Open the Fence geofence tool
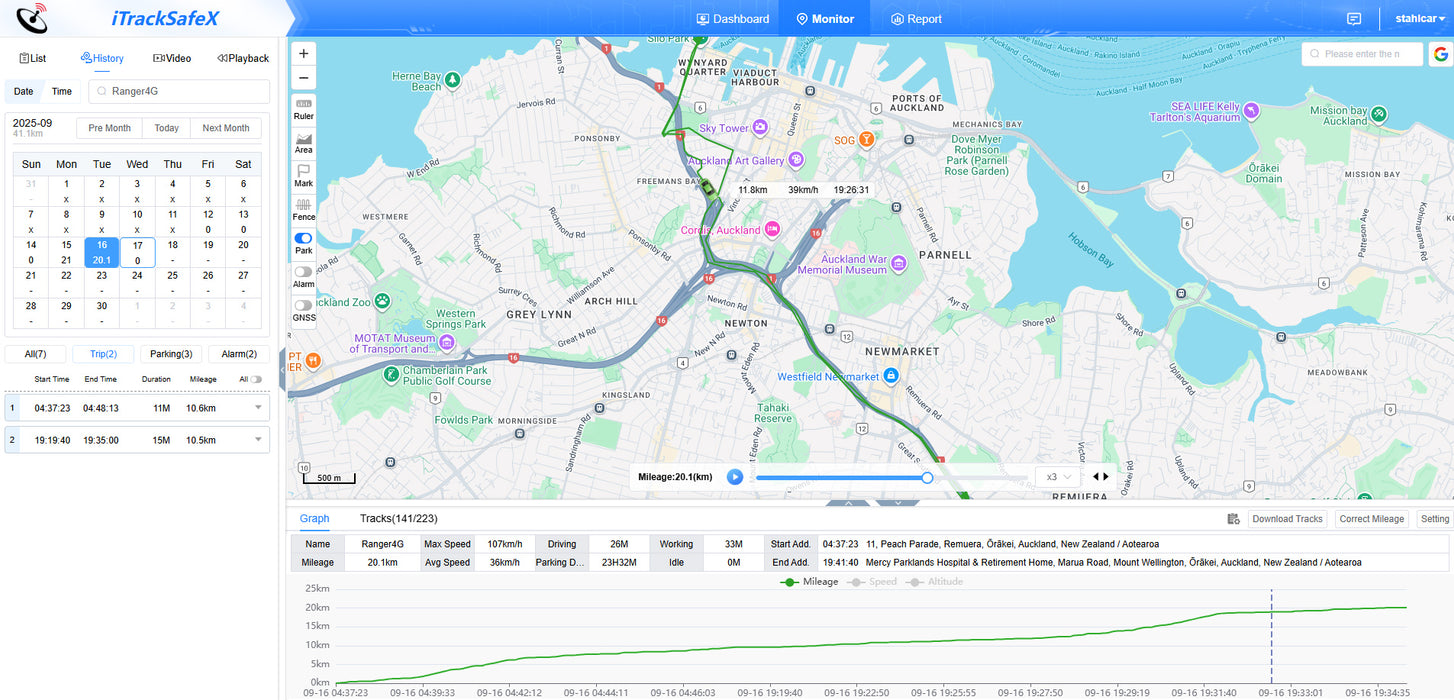The image size is (1454, 700). coord(303,209)
